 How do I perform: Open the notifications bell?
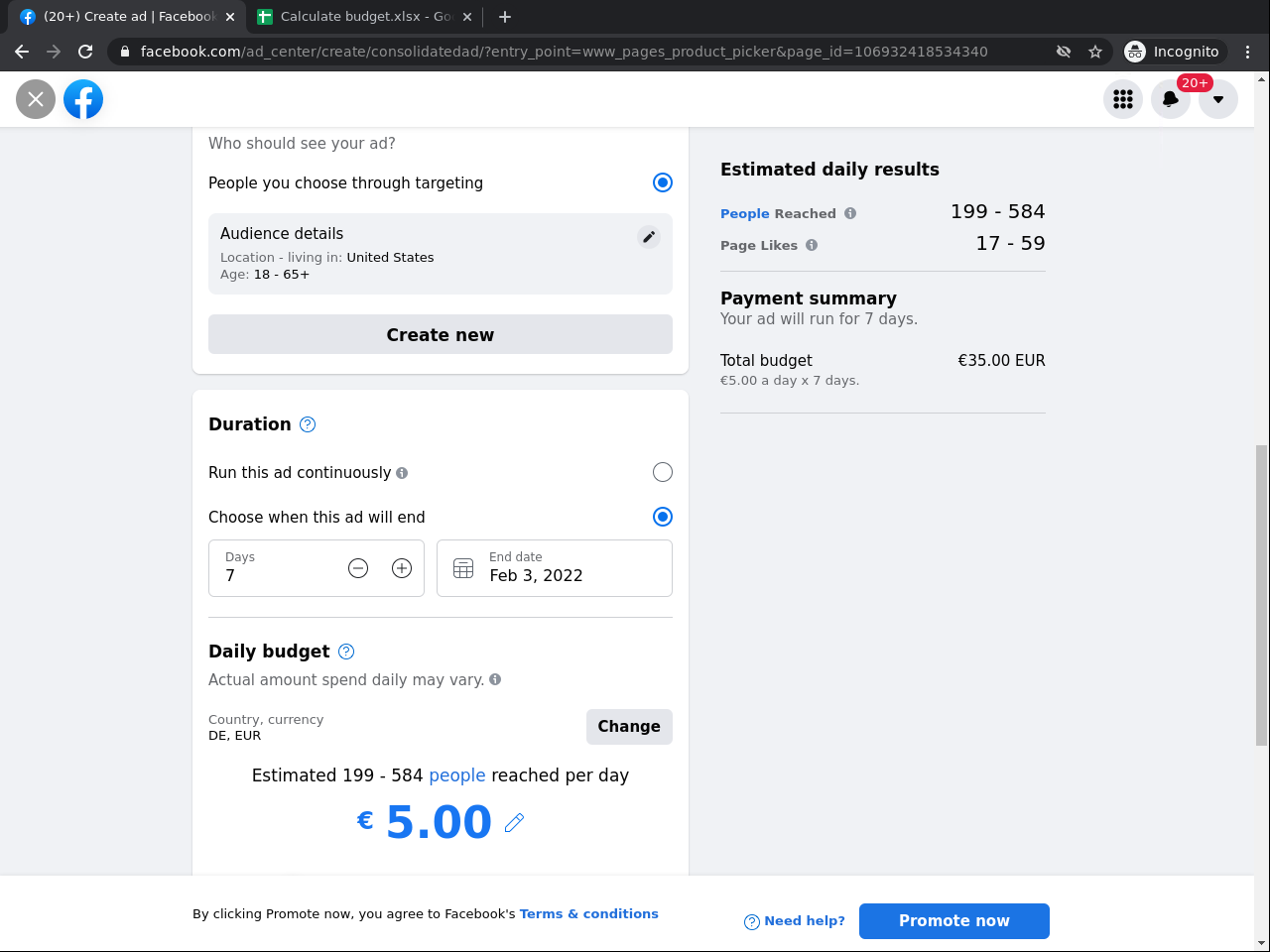[1171, 99]
